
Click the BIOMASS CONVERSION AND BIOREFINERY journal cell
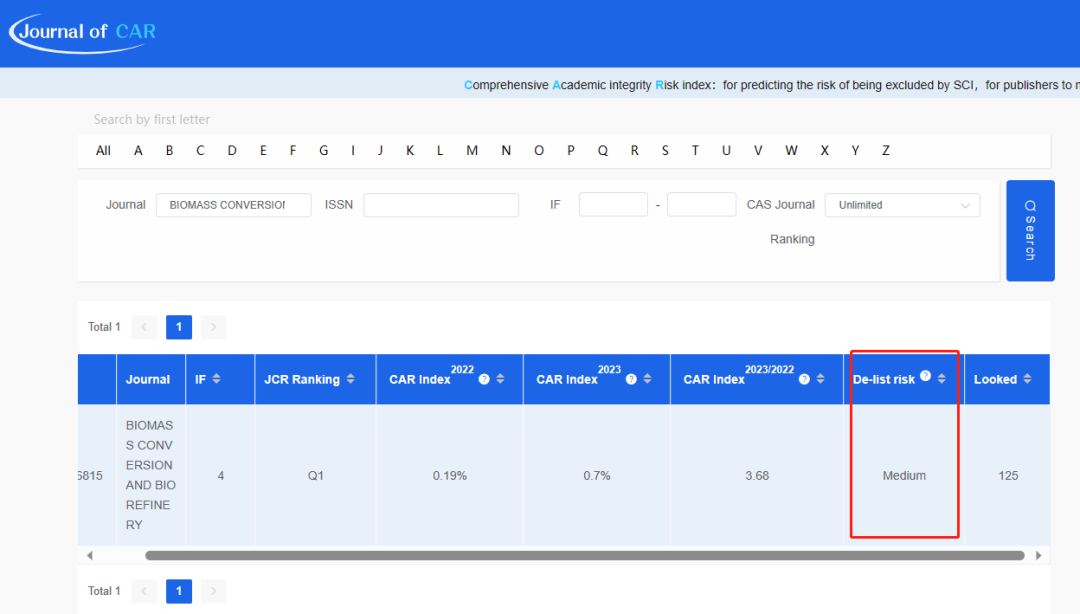[x=151, y=475]
